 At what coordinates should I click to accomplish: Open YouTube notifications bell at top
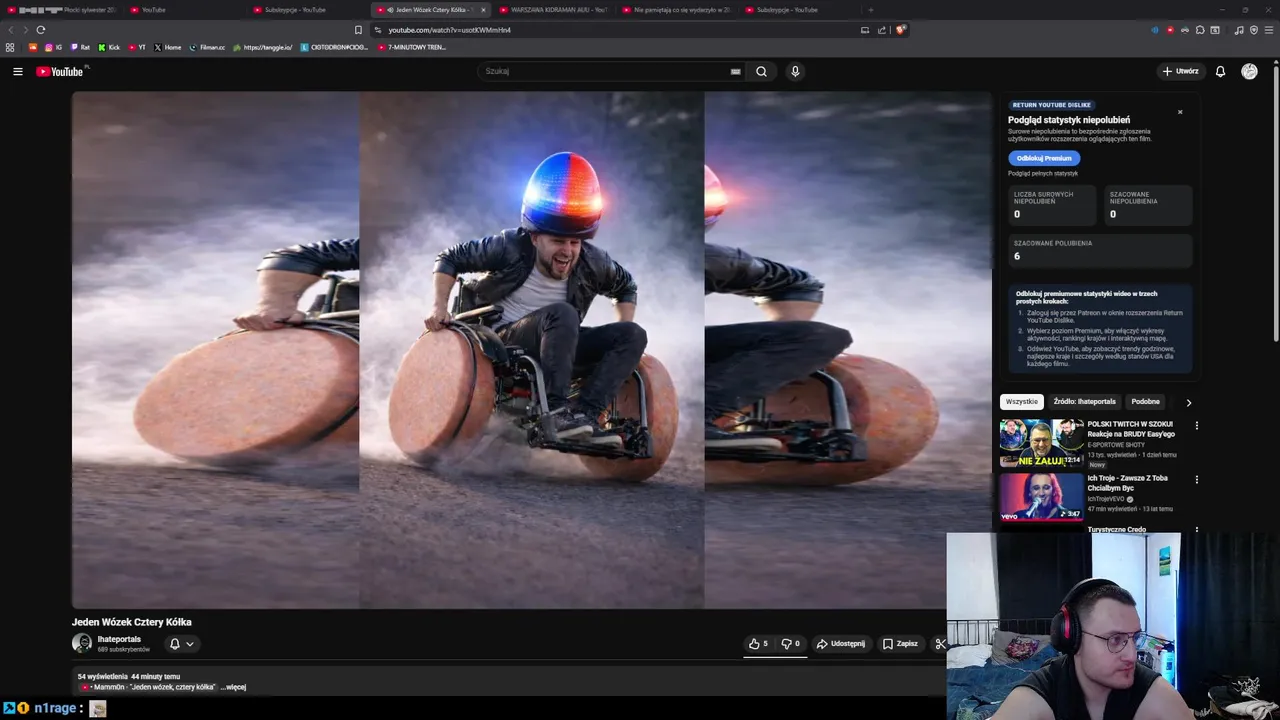tap(1220, 71)
